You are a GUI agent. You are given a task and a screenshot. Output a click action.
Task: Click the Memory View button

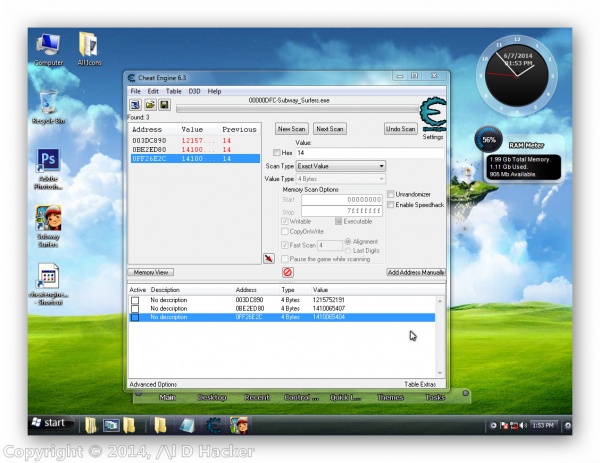[151, 272]
